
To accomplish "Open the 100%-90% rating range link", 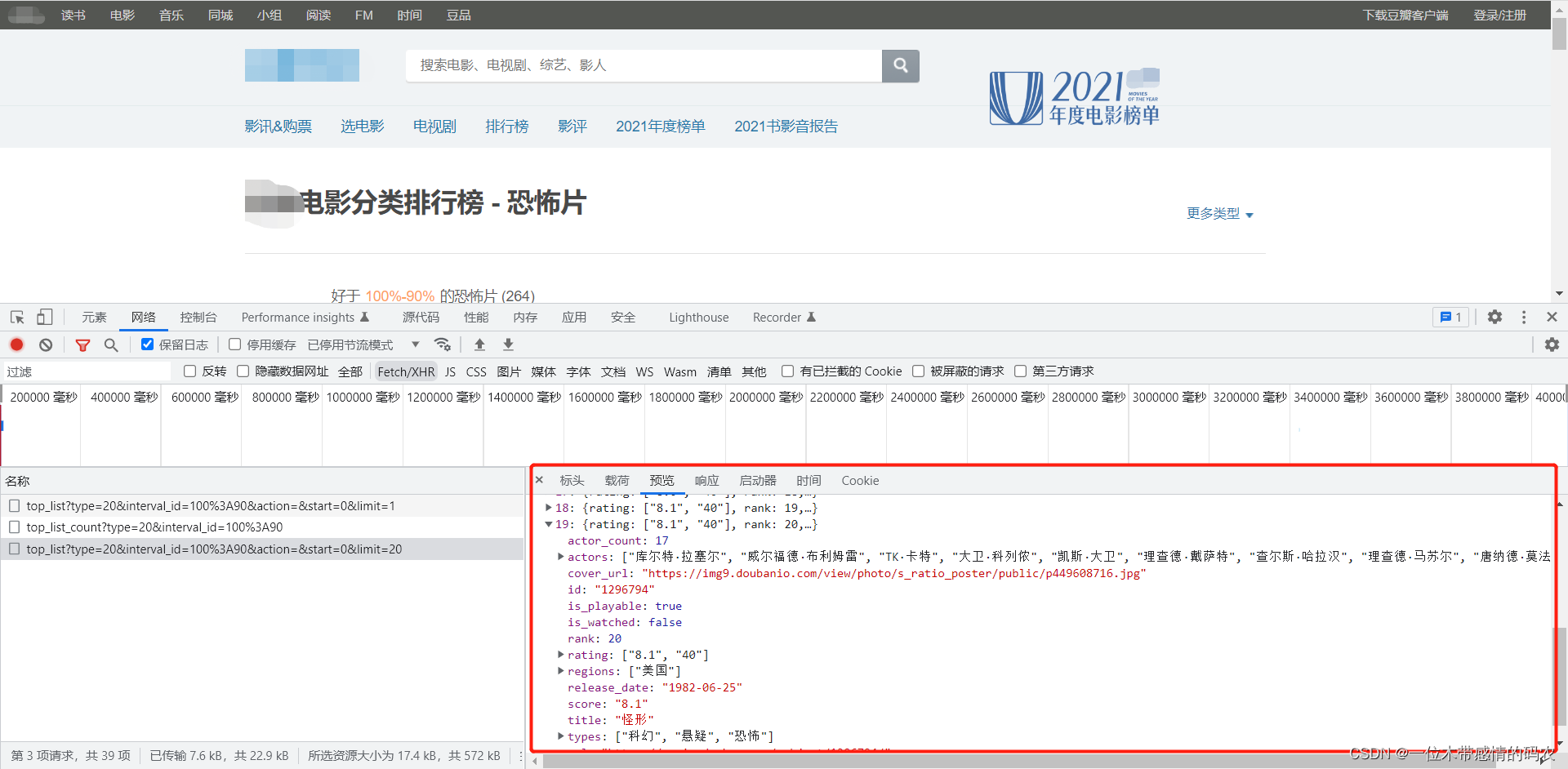I will tap(399, 296).
